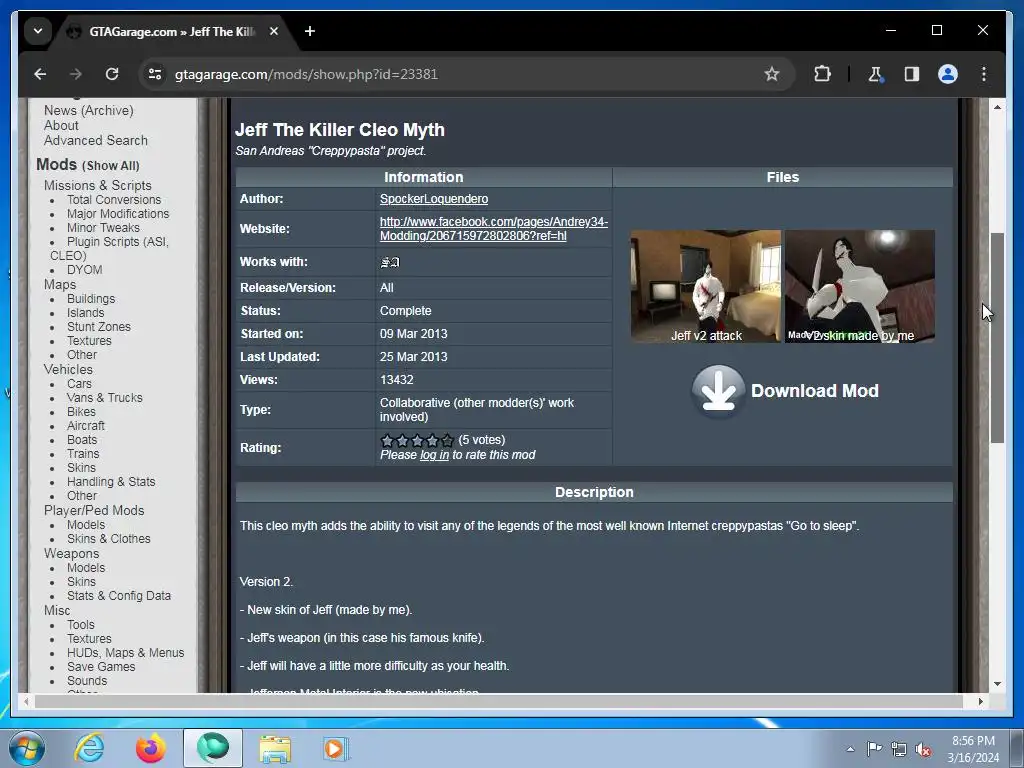Viewport: 1024px width, 768px height.
Task: Open Chrome Labs flask icon
Action: click(876, 74)
